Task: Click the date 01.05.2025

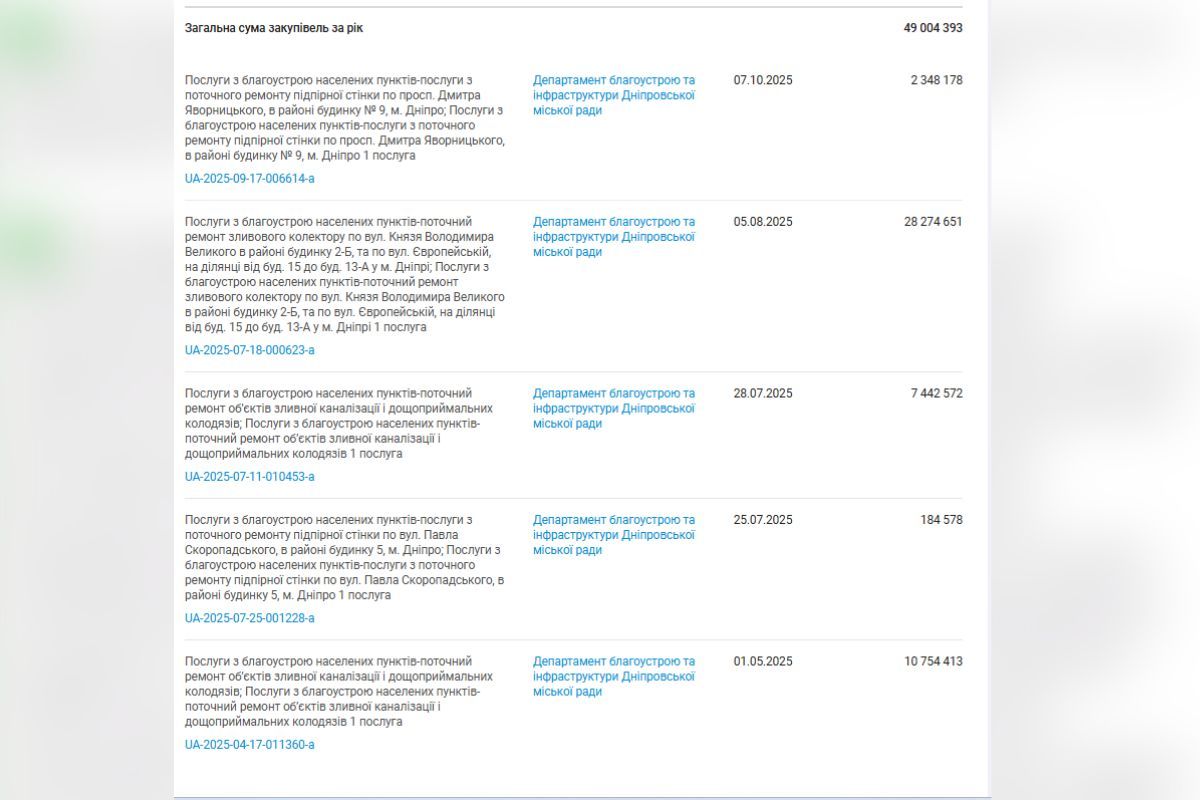Action: [x=762, y=662]
